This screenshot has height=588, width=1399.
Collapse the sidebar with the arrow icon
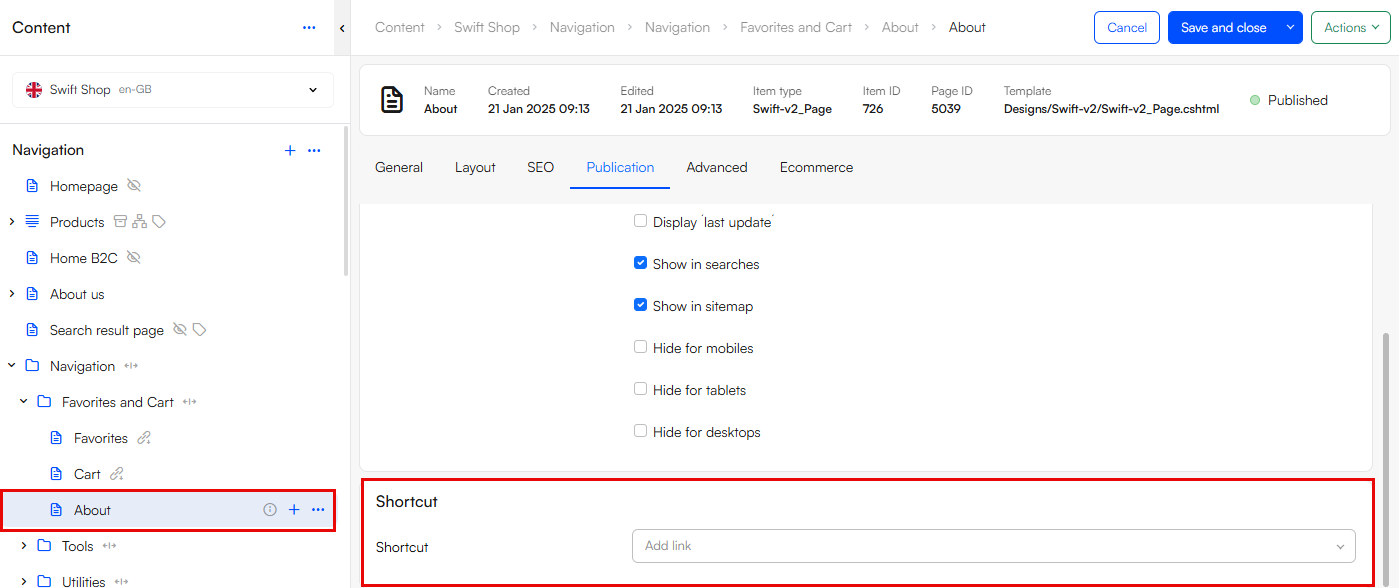(342, 28)
